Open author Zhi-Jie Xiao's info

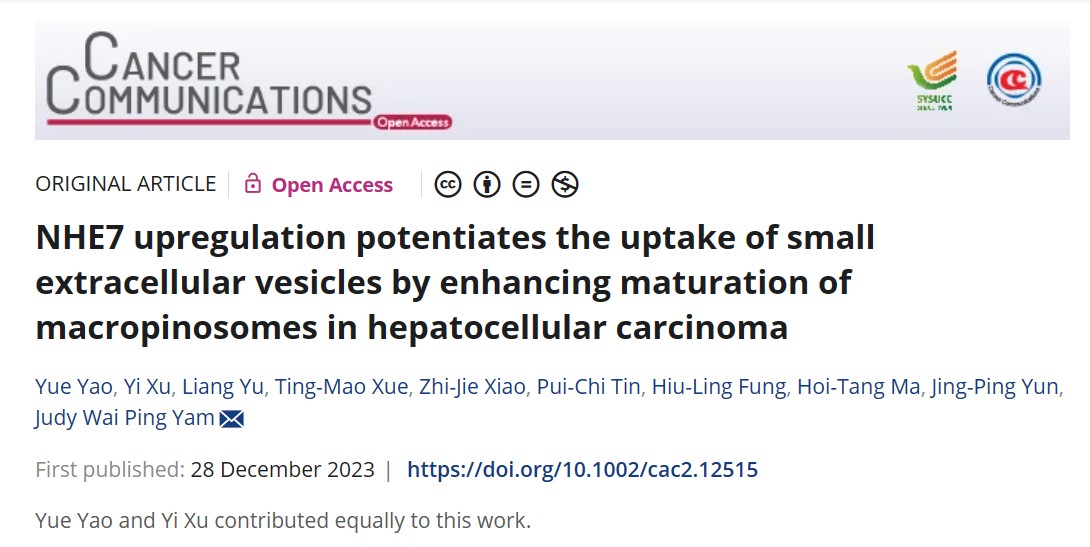click(473, 387)
